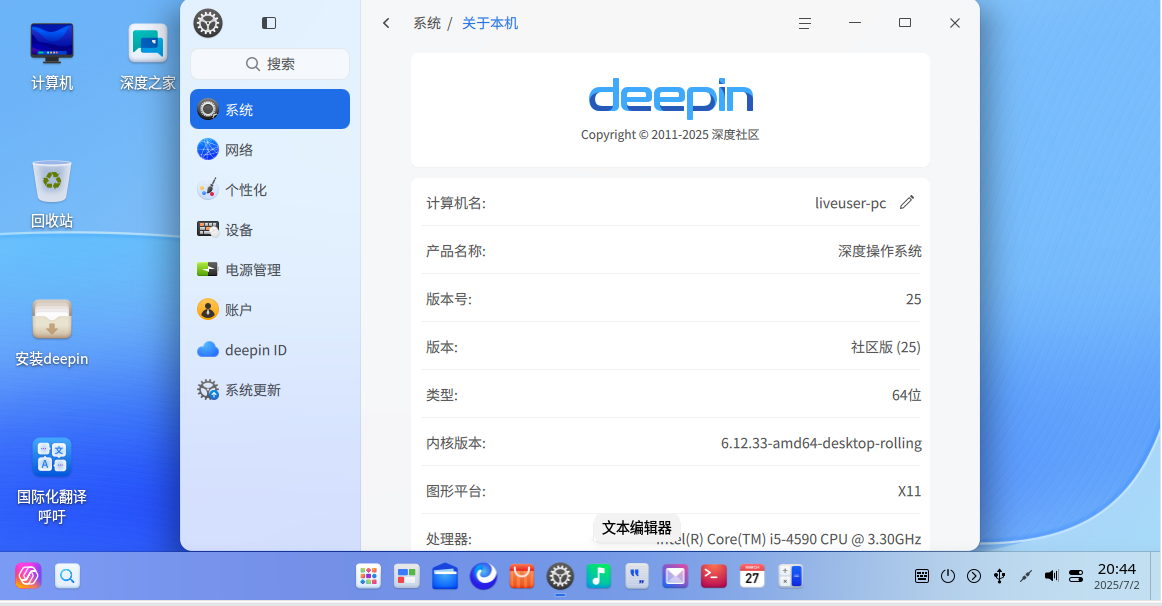Launch the music player from the dock

click(x=599, y=576)
